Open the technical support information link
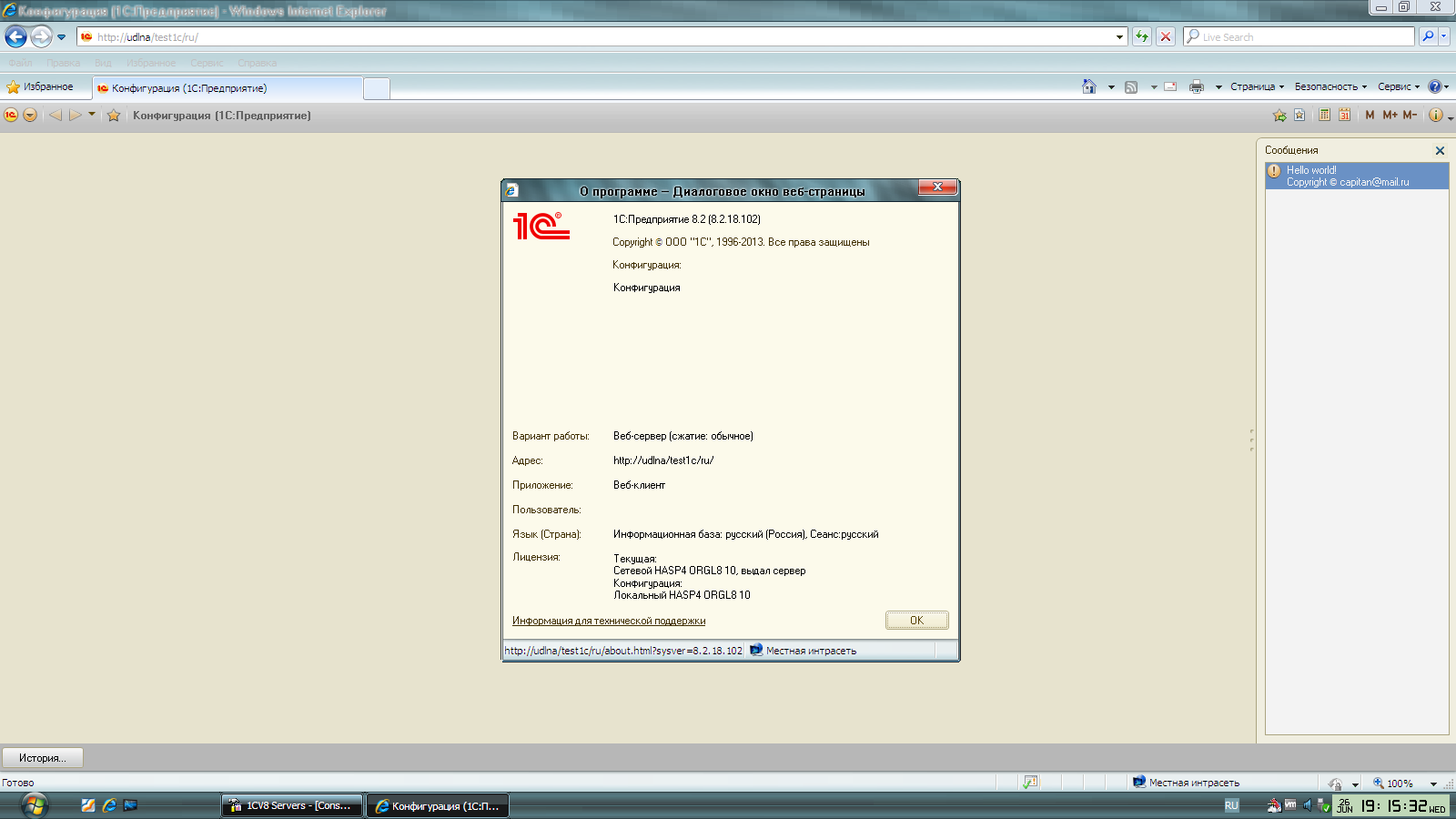Screen dimensions: 1456x819 click(609, 621)
